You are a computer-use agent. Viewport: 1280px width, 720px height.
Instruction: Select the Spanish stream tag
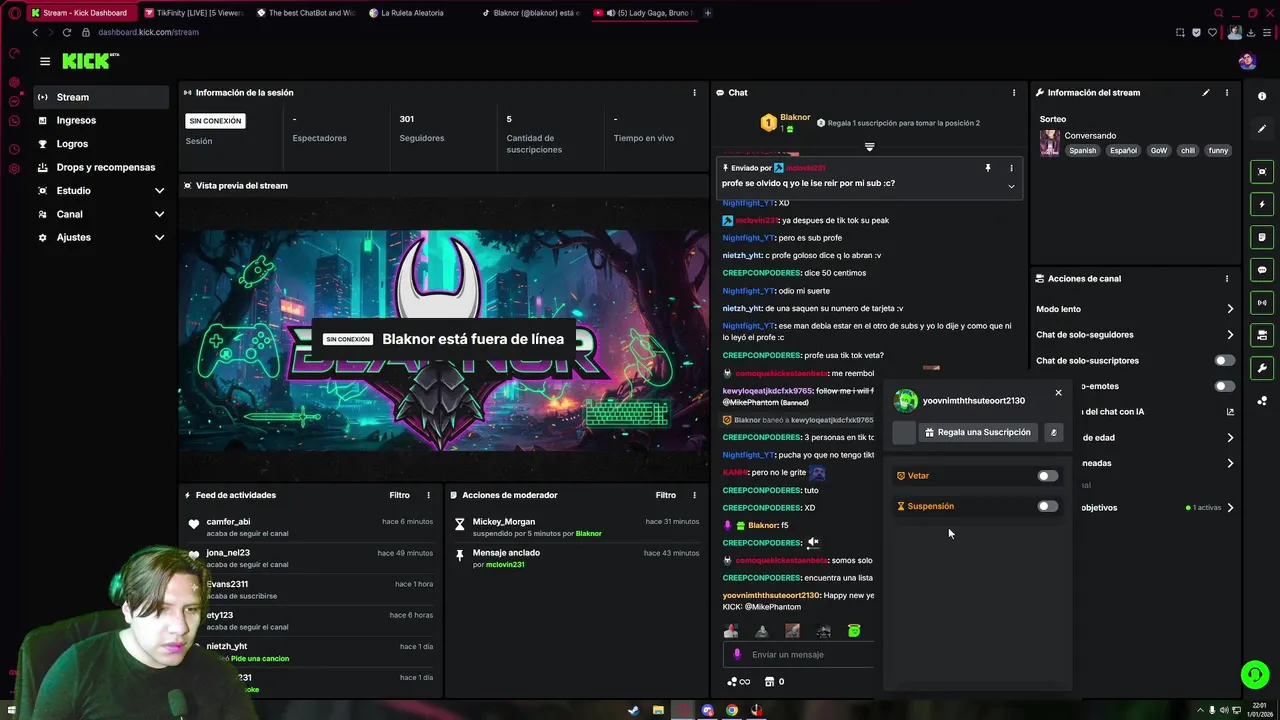point(1082,151)
